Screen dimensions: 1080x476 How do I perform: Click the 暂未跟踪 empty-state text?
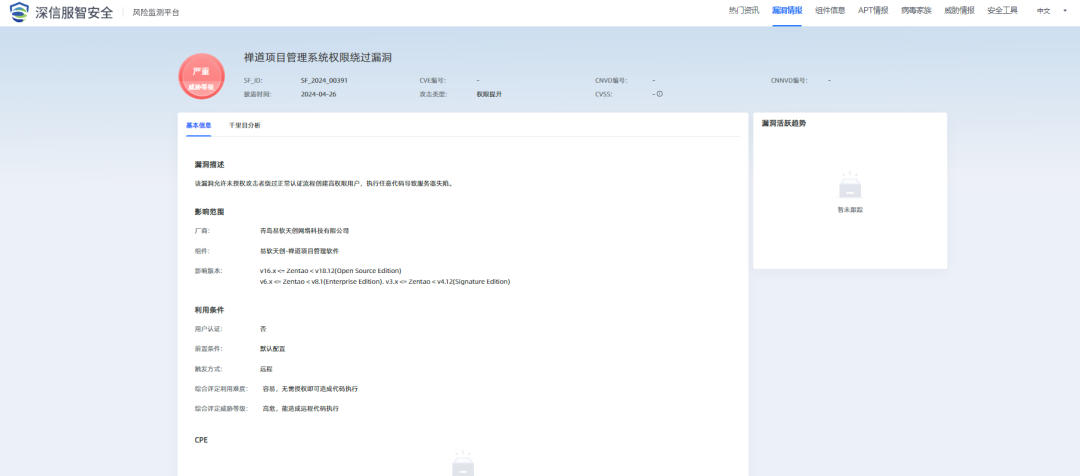[x=850, y=209]
